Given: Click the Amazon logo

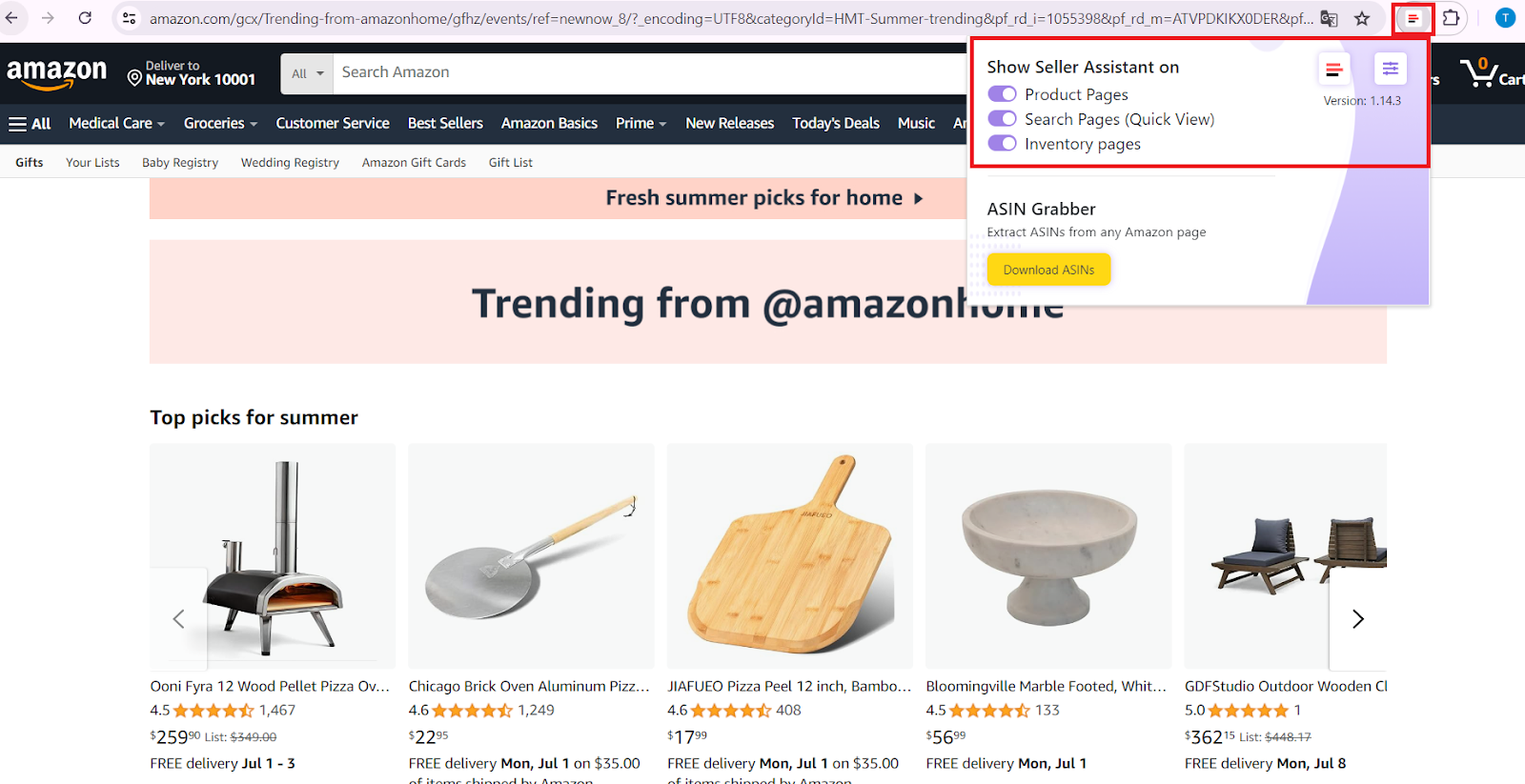Looking at the screenshot, I should click(x=57, y=71).
